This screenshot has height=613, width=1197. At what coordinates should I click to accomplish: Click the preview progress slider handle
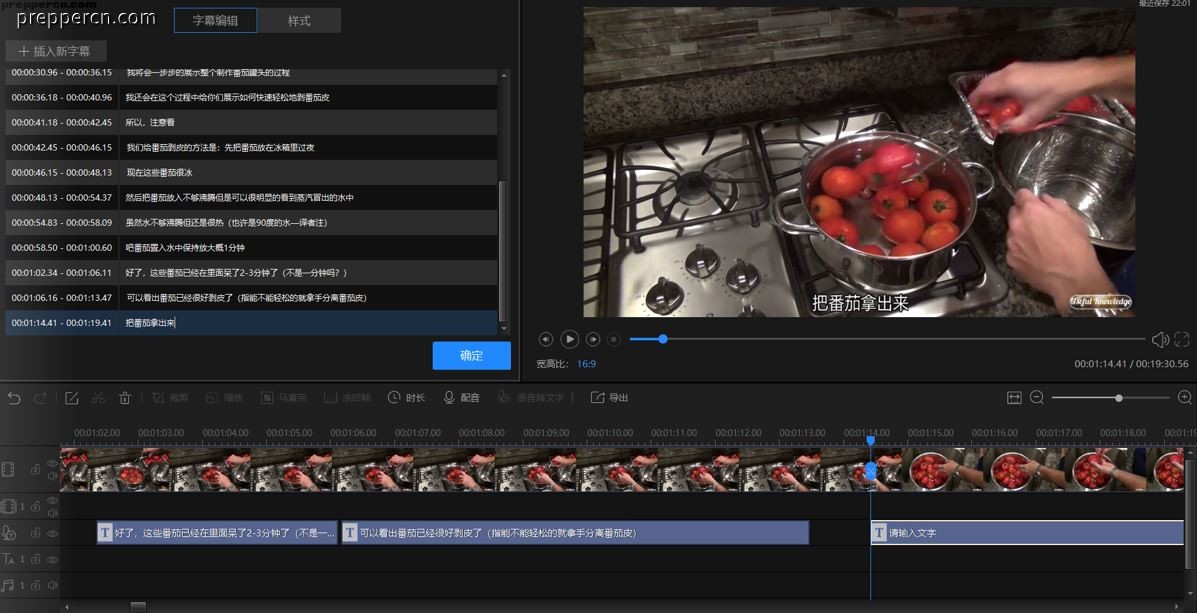pos(663,339)
